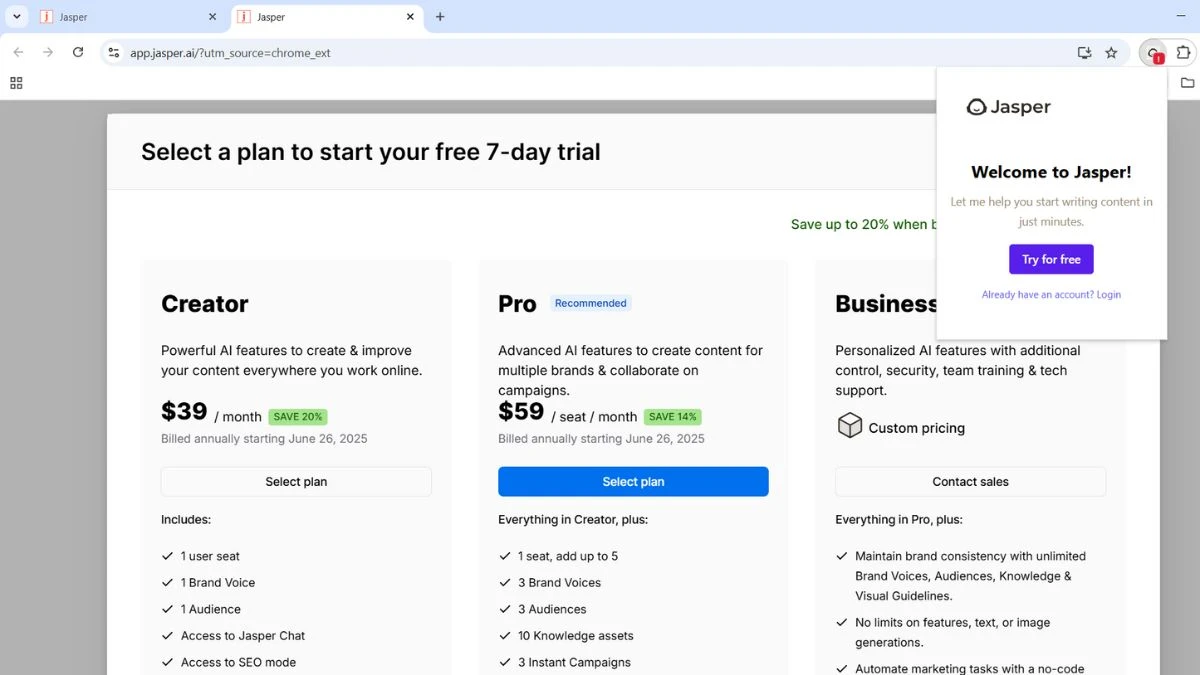1200x675 pixels.
Task: Click the Pro plan heading
Action: [517, 304]
